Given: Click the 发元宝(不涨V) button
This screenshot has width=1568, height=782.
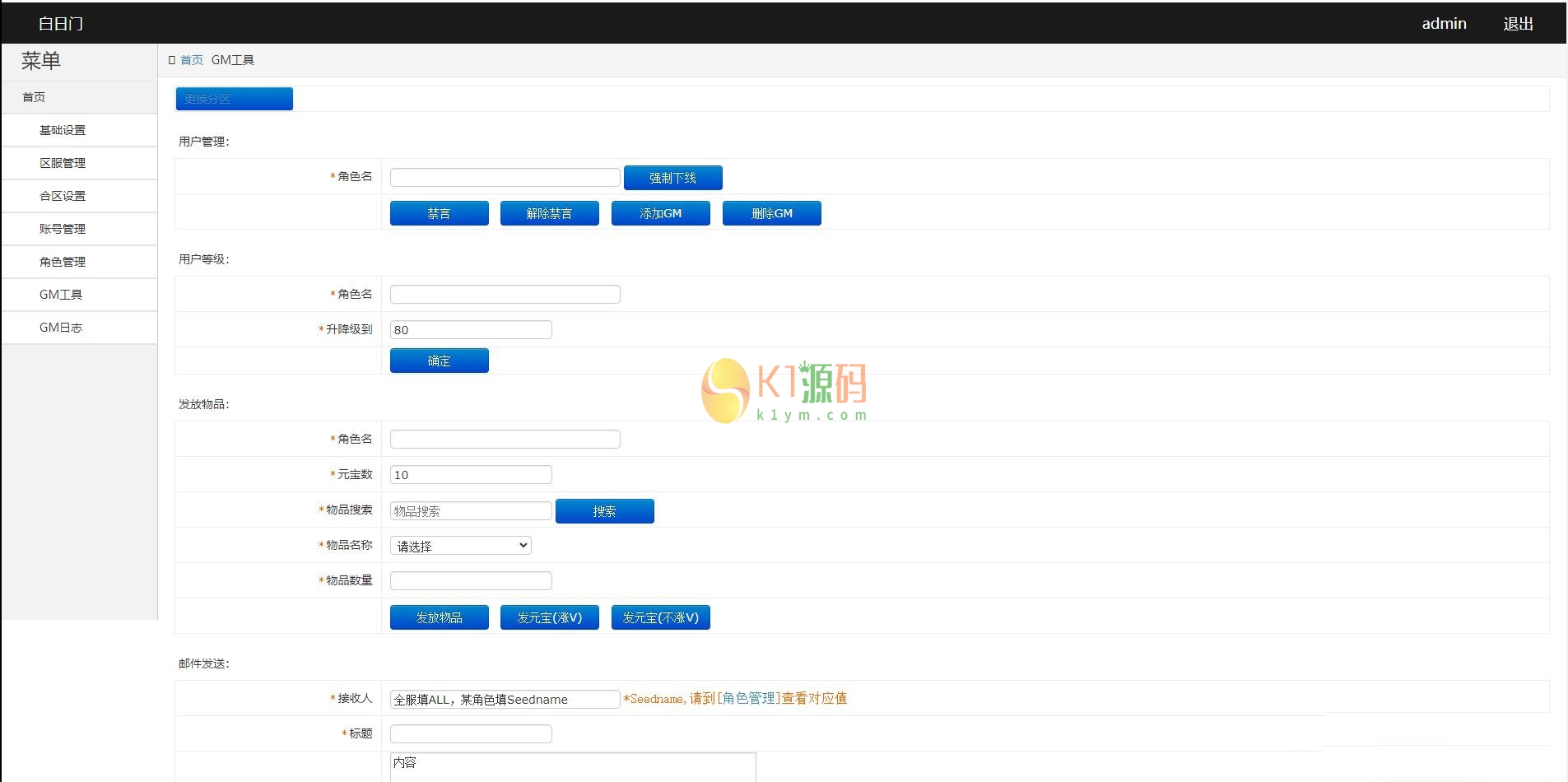Looking at the screenshot, I should click(x=660, y=617).
